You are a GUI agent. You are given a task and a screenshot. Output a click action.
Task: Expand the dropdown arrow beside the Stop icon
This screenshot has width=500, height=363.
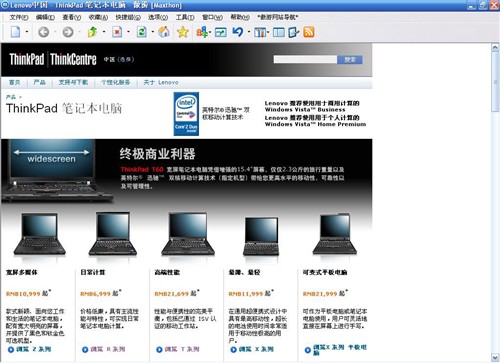[128, 32]
